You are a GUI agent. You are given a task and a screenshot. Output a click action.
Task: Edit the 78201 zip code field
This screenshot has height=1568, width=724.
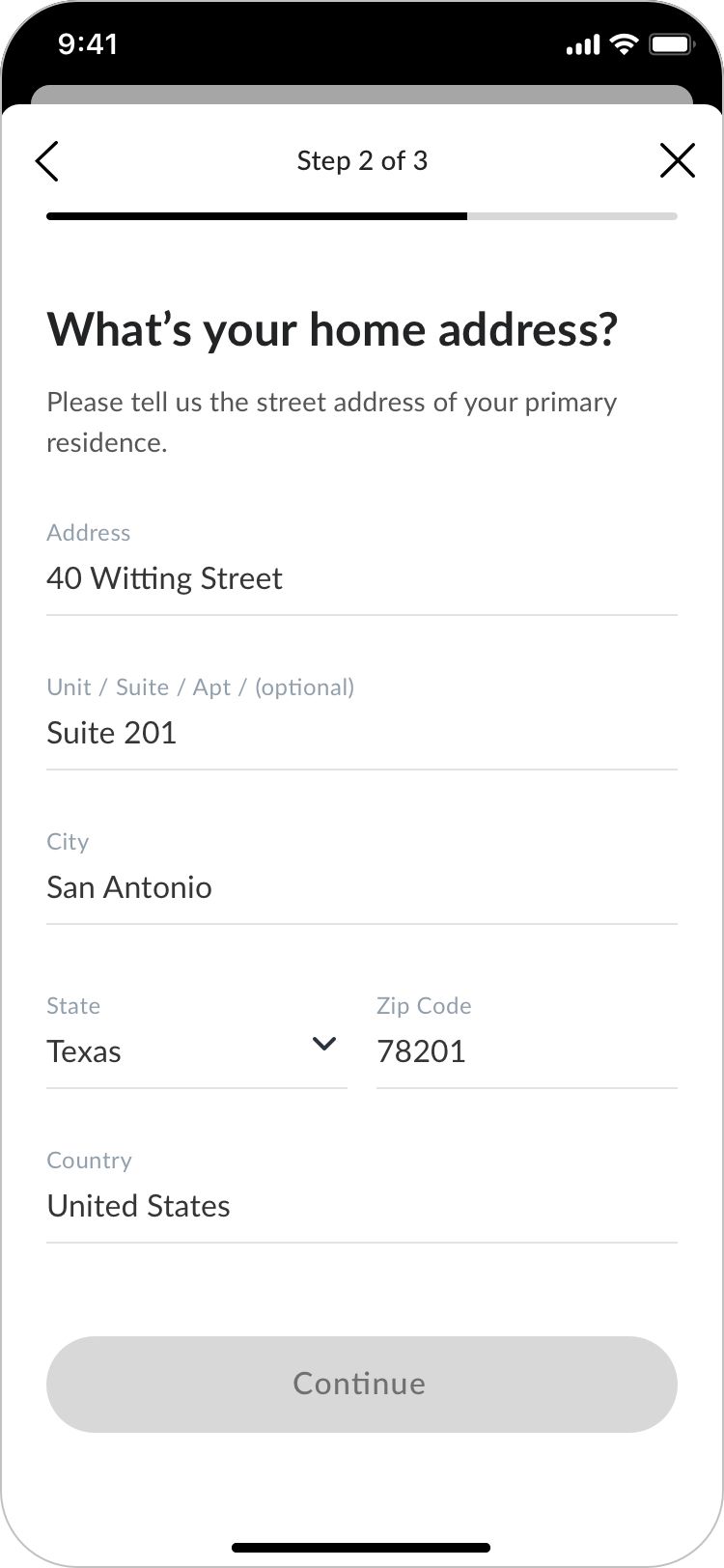pyautogui.click(x=526, y=1051)
